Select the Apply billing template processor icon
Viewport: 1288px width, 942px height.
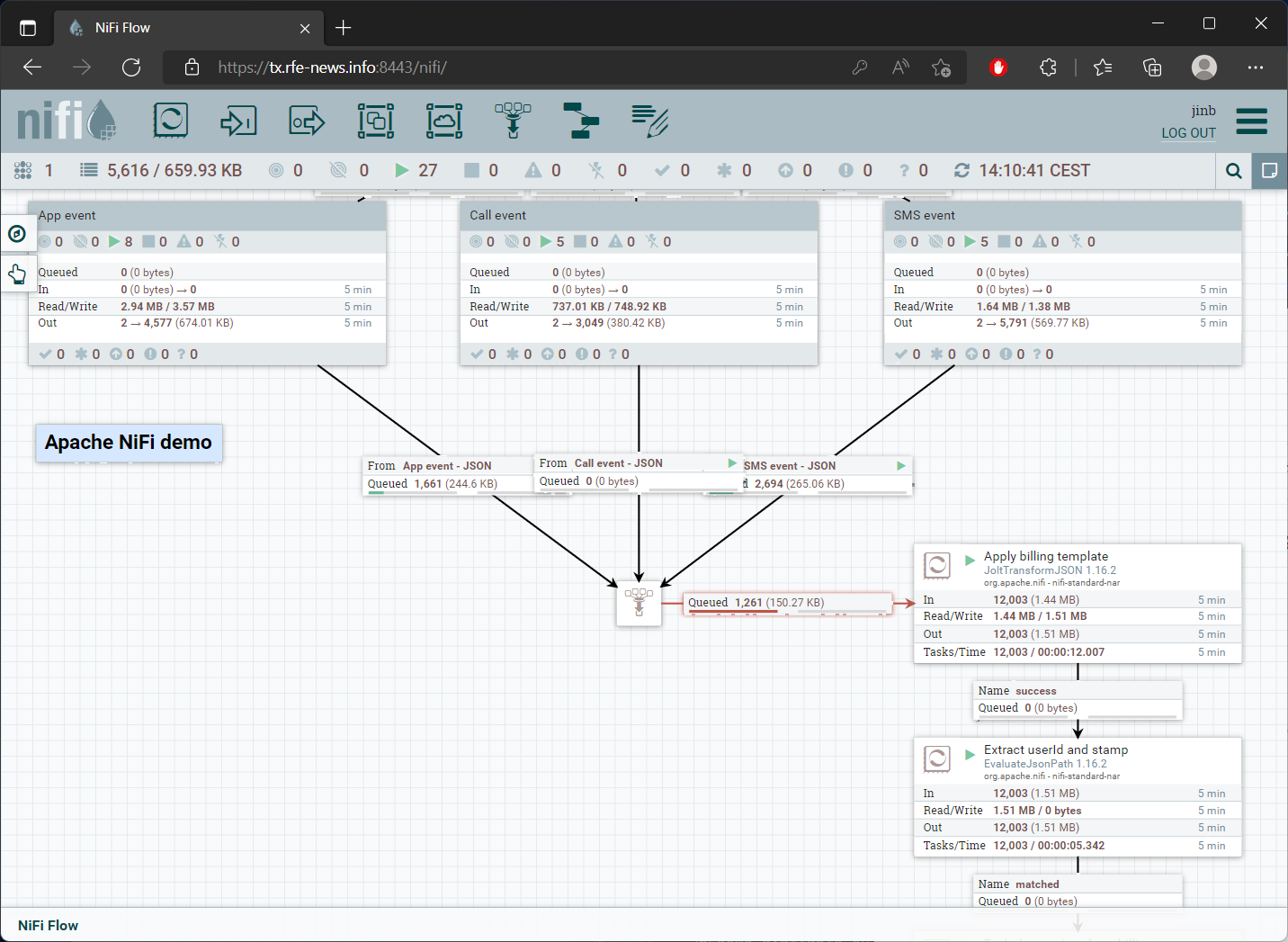tap(937, 566)
